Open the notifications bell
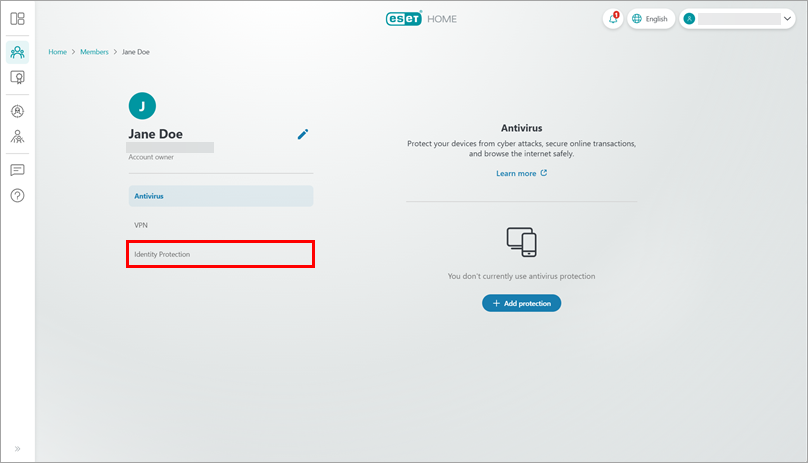 coord(612,19)
